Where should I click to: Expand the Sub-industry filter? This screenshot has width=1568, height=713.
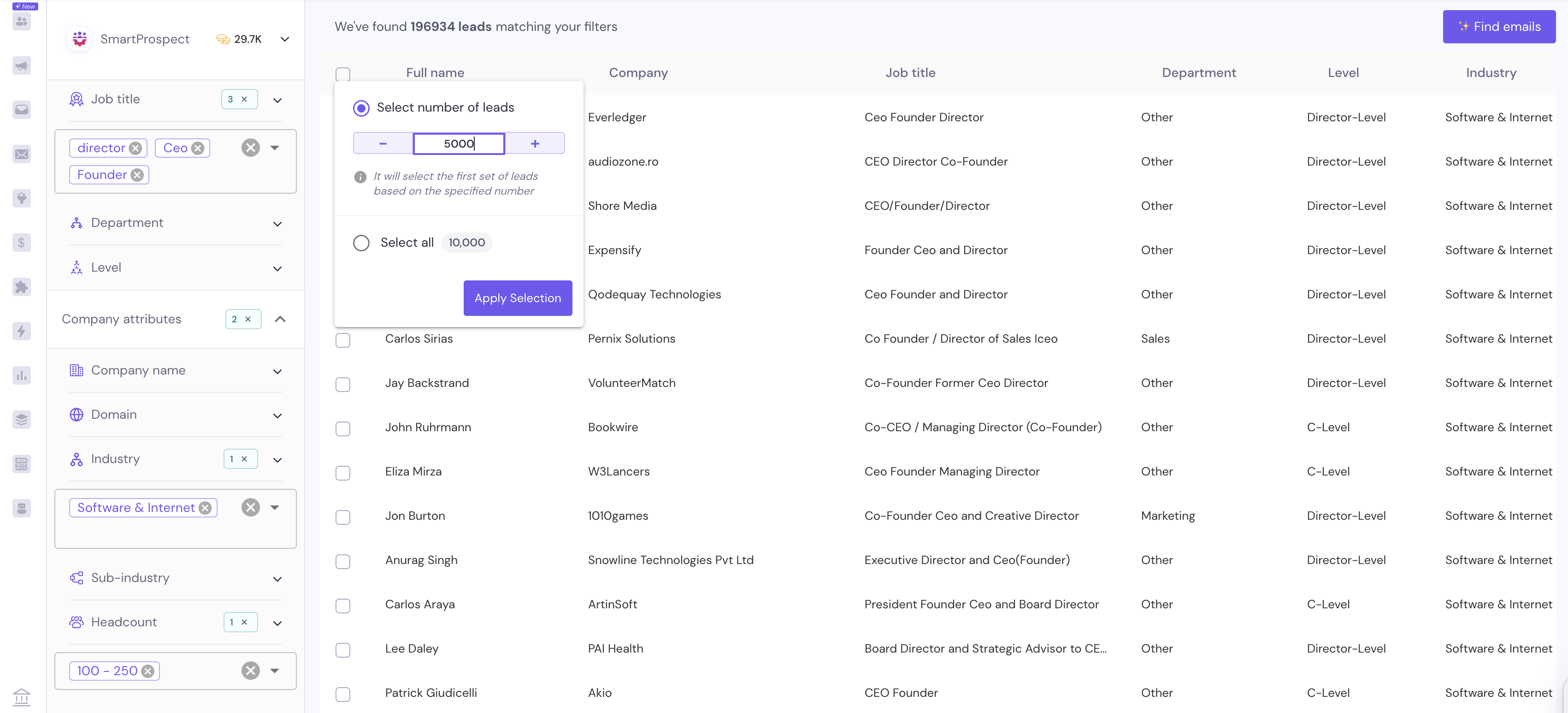pos(277,578)
